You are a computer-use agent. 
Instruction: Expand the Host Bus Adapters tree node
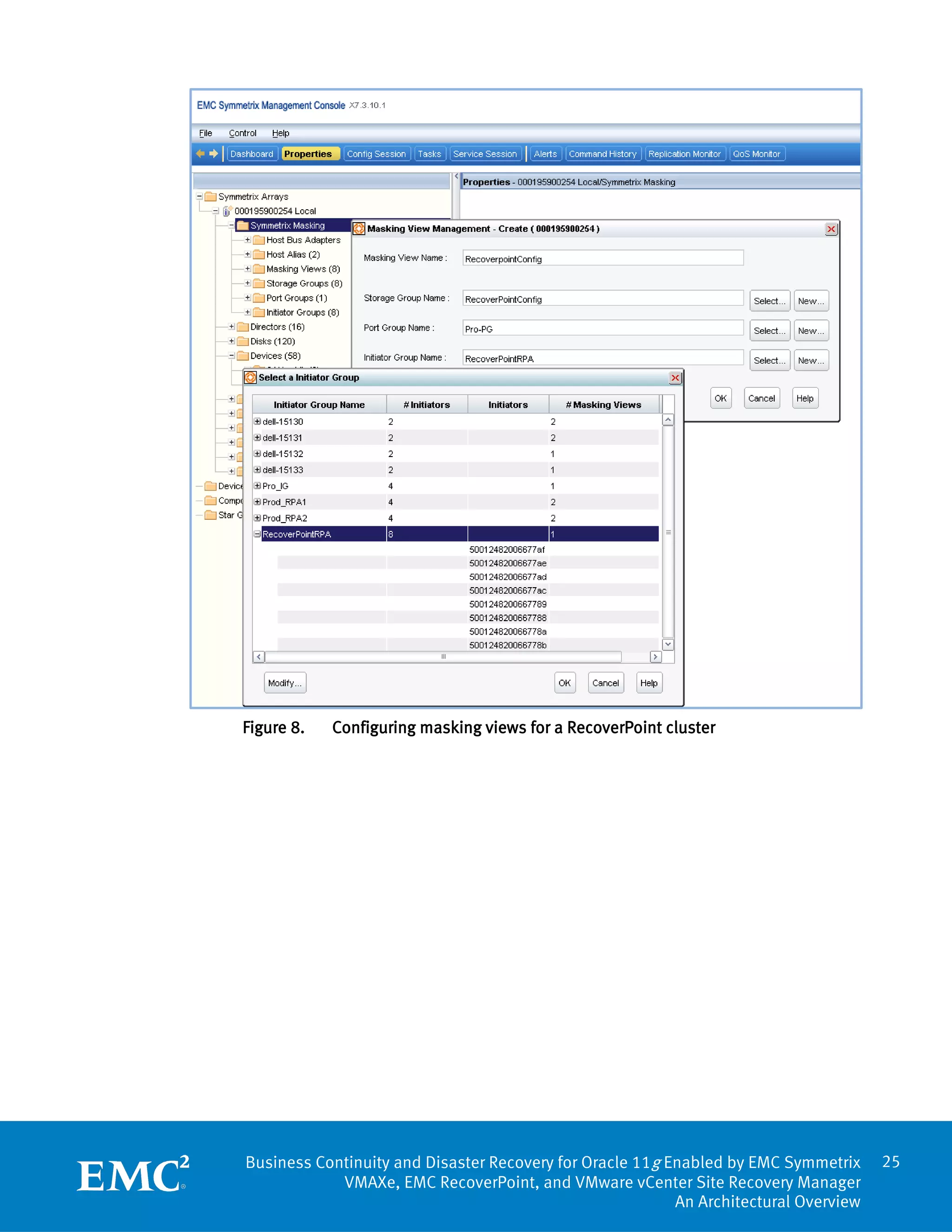(x=248, y=240)
